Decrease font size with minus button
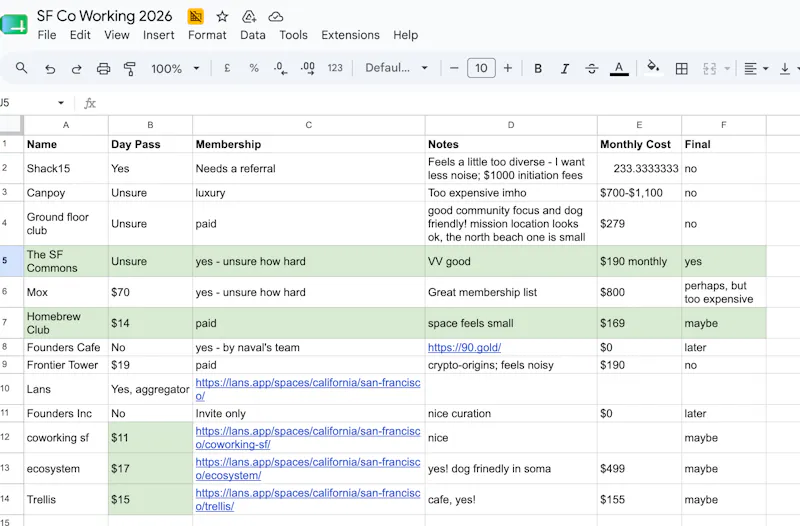Screen dimensions: 800x526 [x=454, y=68]
